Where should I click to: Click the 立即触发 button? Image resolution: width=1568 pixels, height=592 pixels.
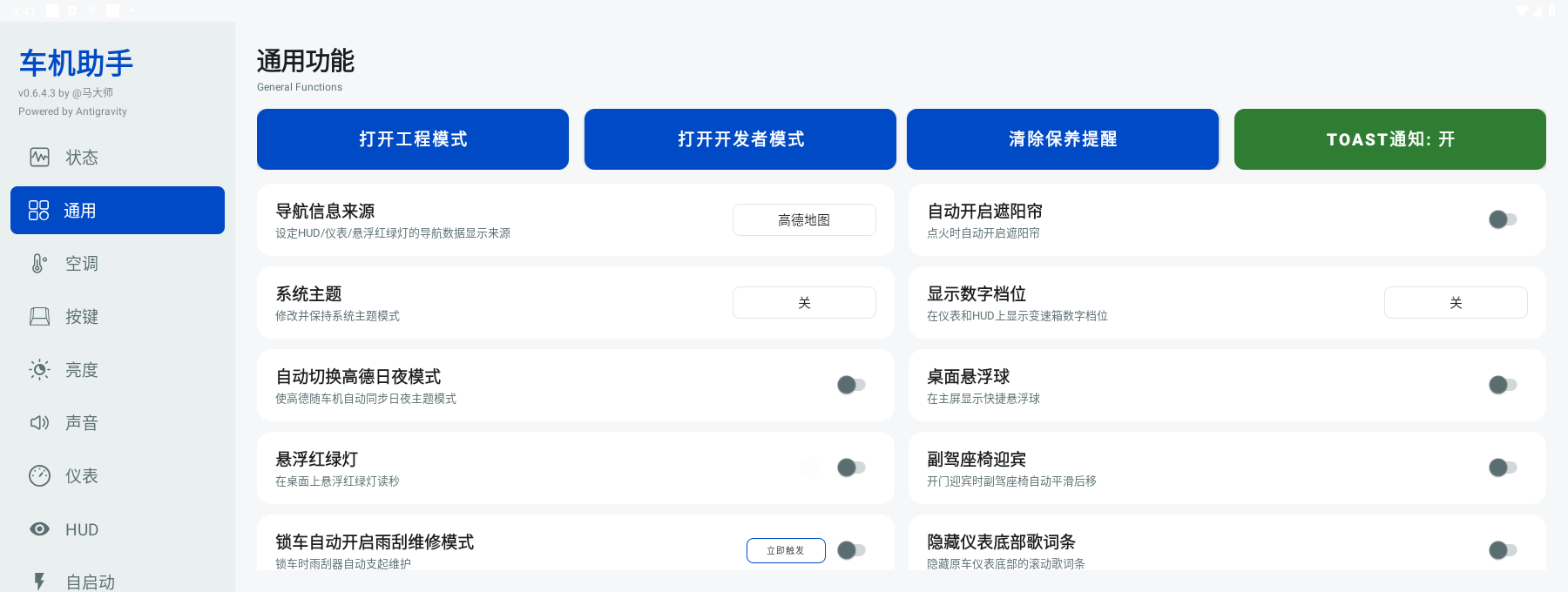click(x=786, y=550)
